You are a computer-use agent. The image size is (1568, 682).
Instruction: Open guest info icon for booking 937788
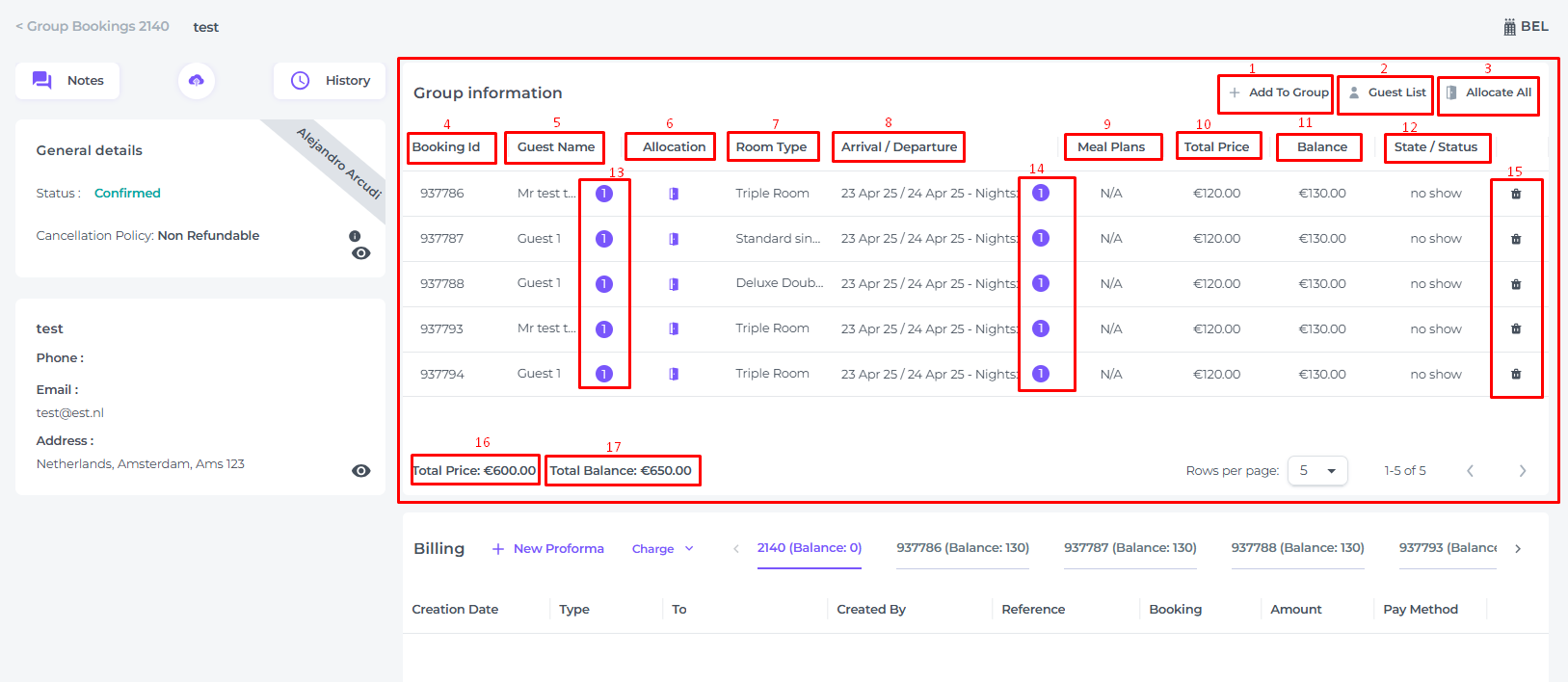pos(604,284)
